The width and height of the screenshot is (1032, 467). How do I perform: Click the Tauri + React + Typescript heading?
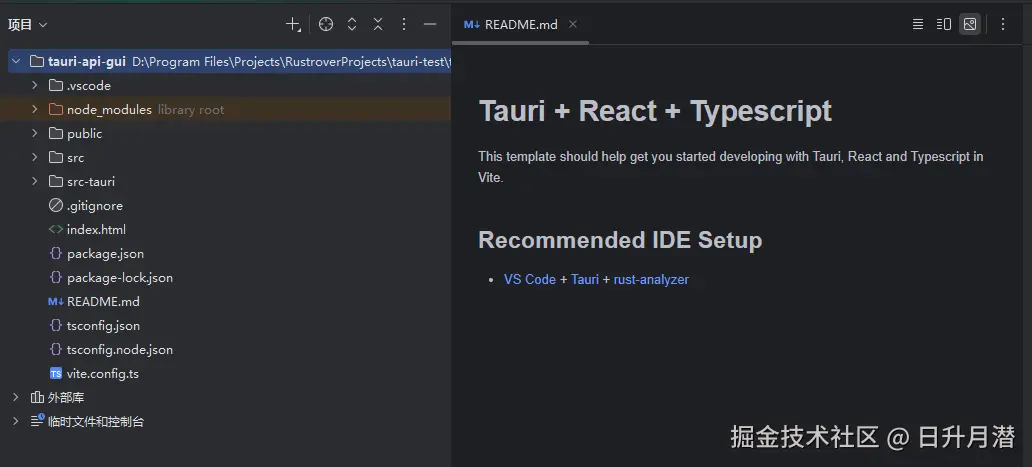655,111
